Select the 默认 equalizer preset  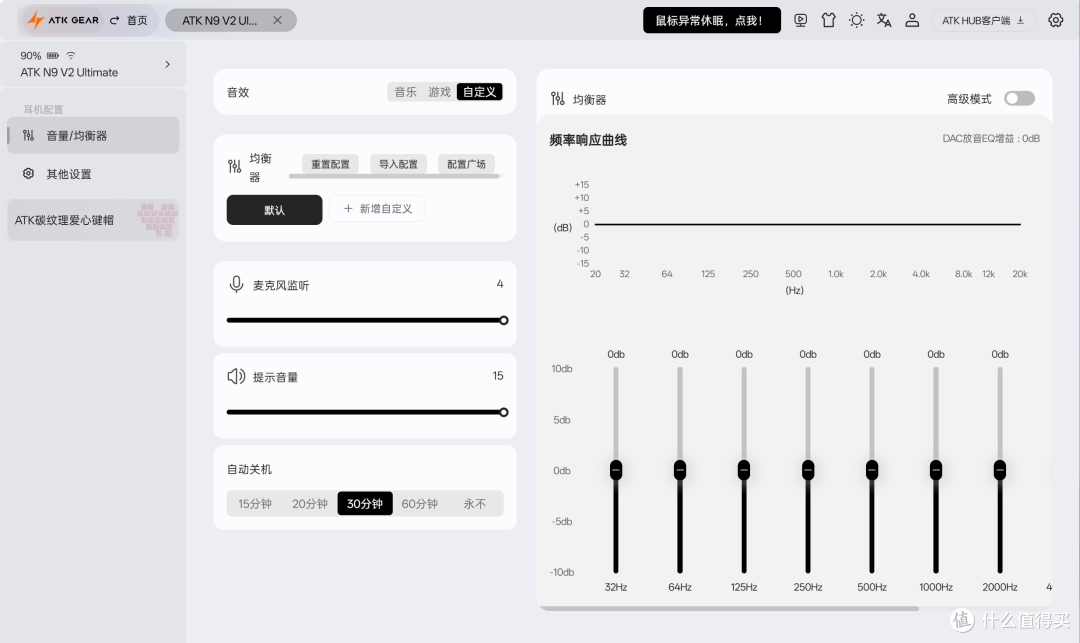(274, 210)
